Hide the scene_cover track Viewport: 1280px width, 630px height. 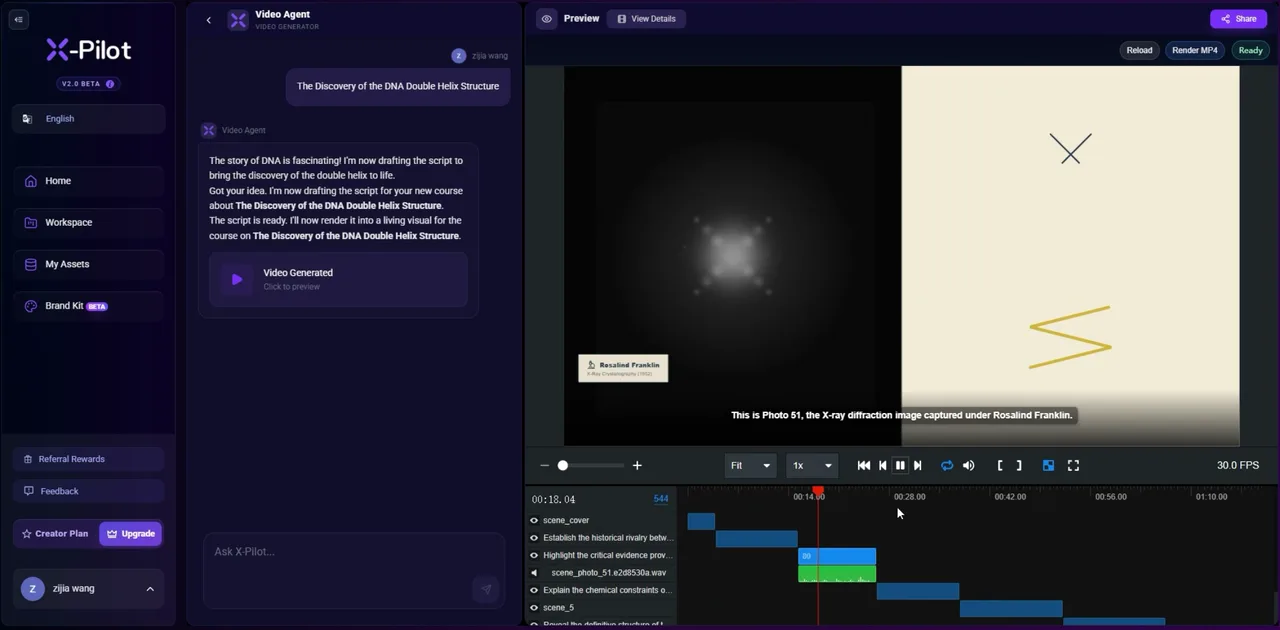point(534,520)
